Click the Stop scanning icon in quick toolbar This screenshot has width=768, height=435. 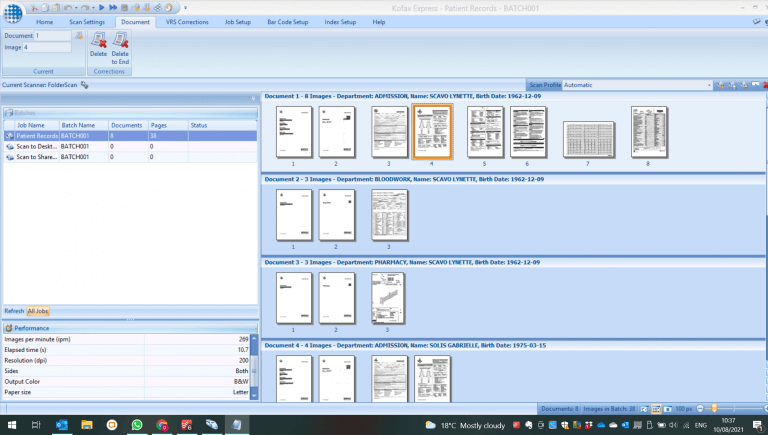pyautogui.click(x=123, y=8)
